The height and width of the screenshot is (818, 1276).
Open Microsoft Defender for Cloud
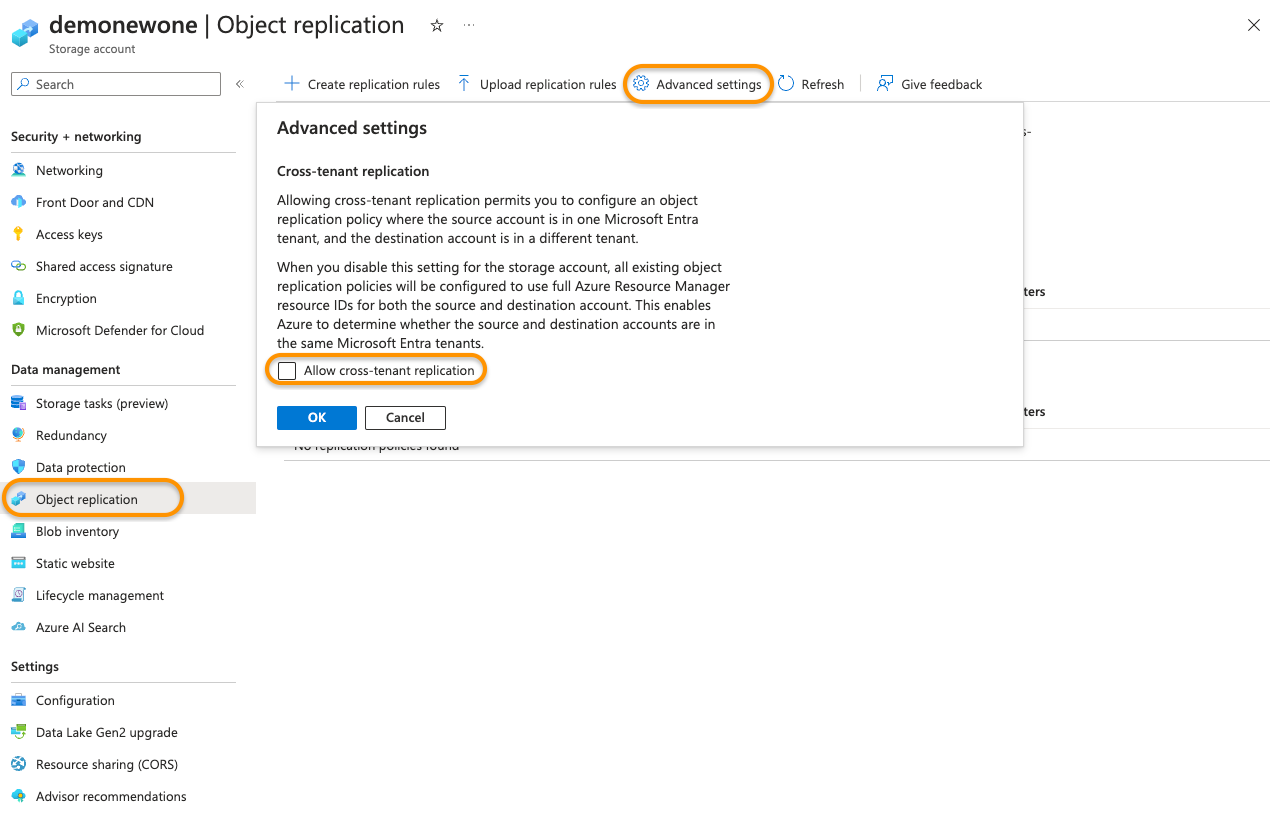(120, 331)
